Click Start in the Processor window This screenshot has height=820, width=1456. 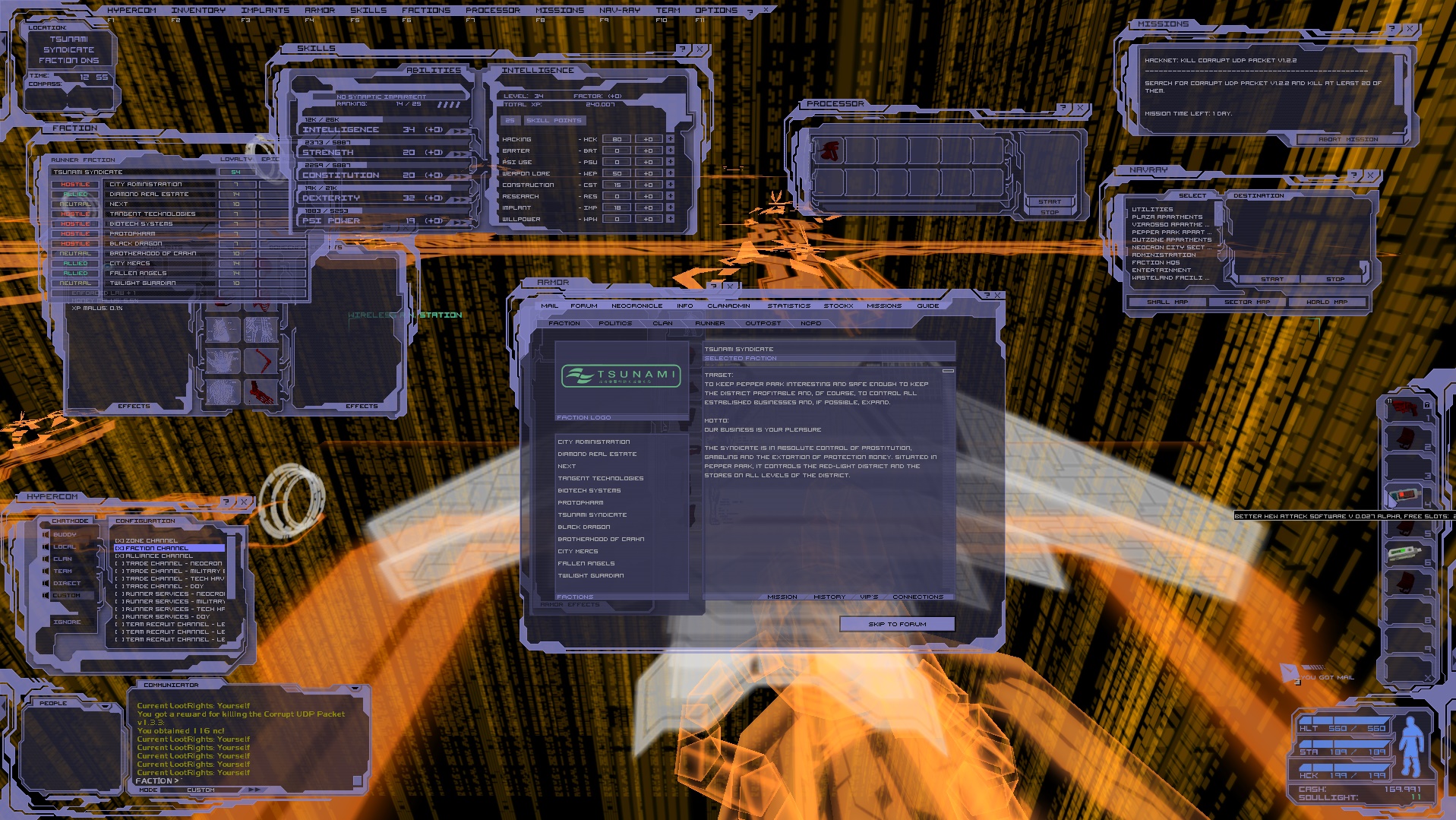tap(1050, 201)
